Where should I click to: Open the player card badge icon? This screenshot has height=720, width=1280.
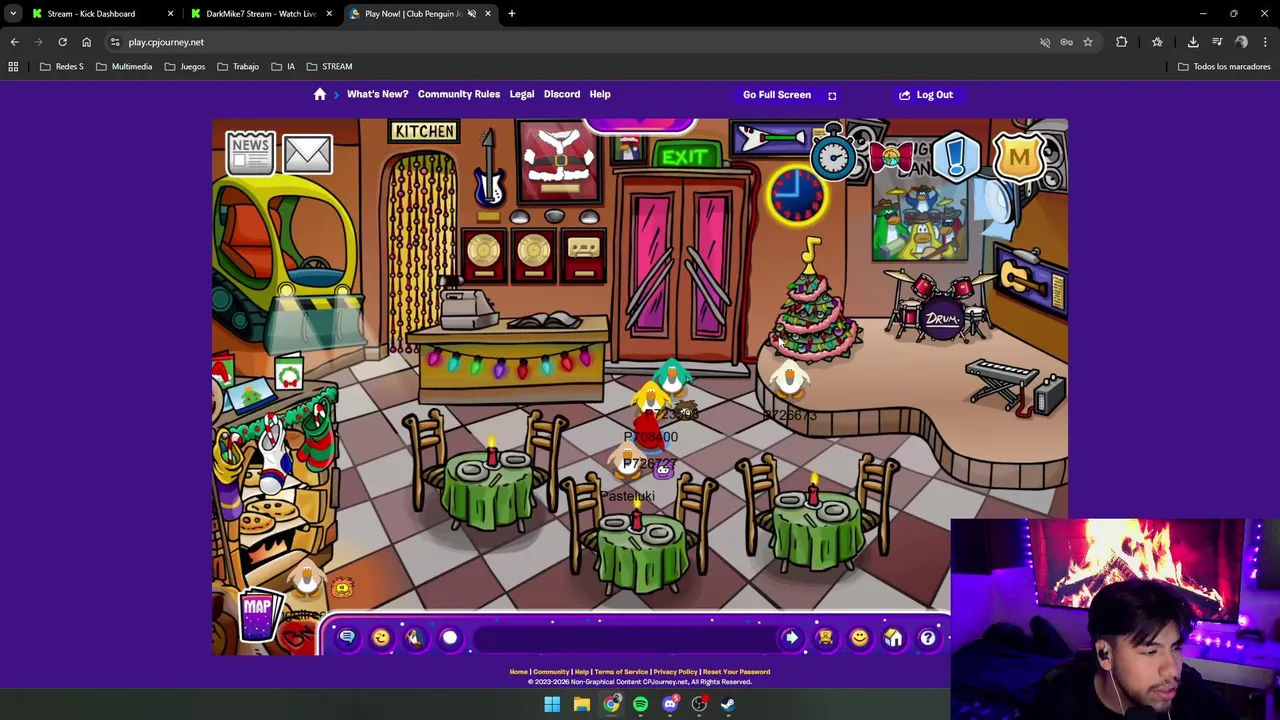[825, 637]
